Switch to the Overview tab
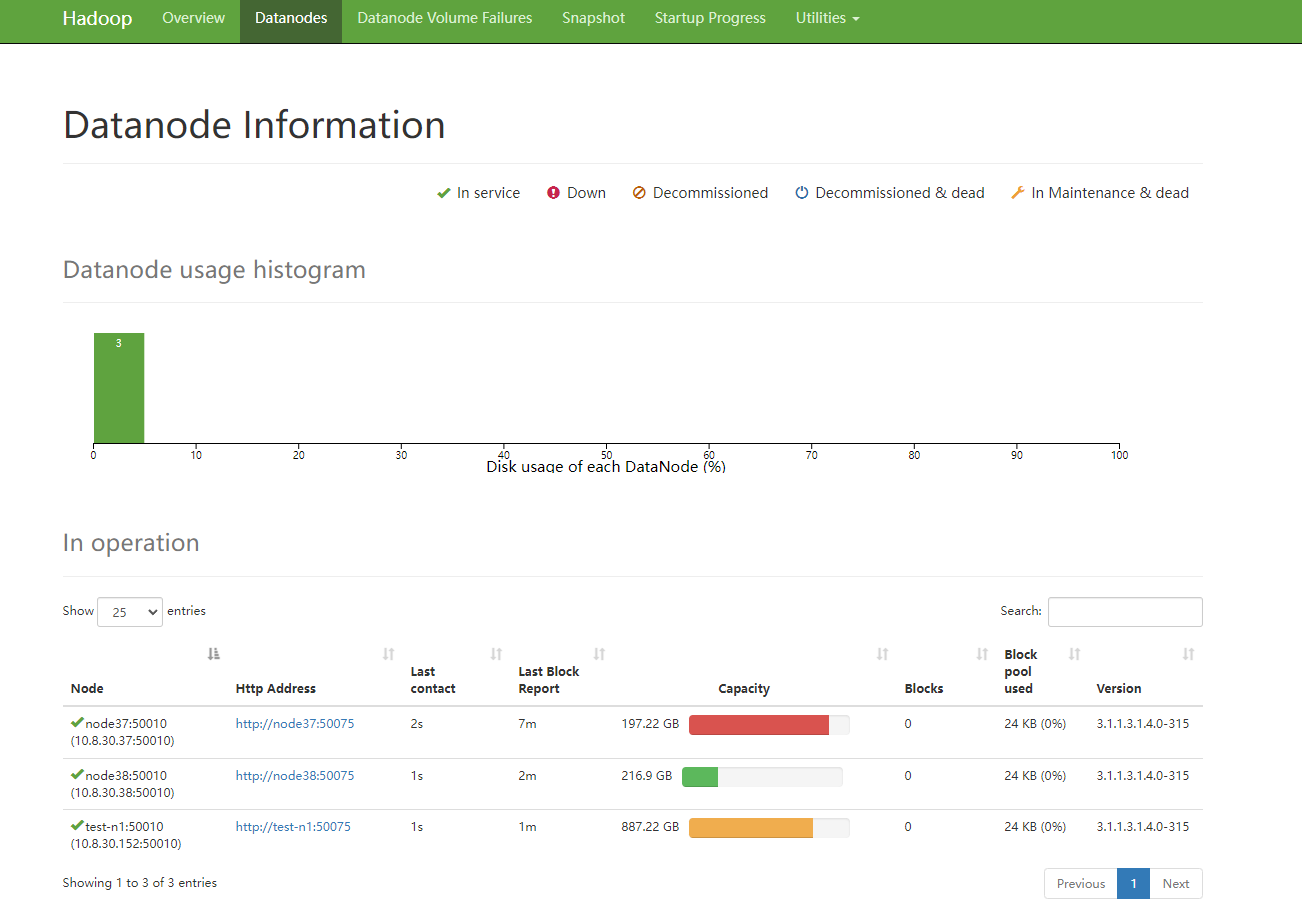1302x906 pixels. [193, 18]
